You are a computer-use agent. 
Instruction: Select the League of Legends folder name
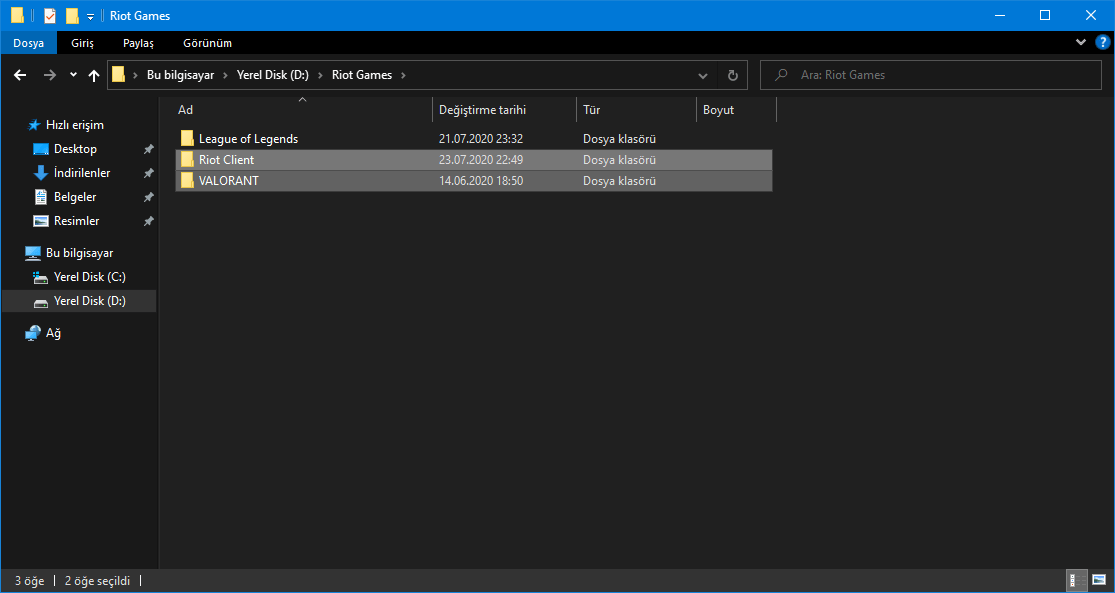[248, 139]
